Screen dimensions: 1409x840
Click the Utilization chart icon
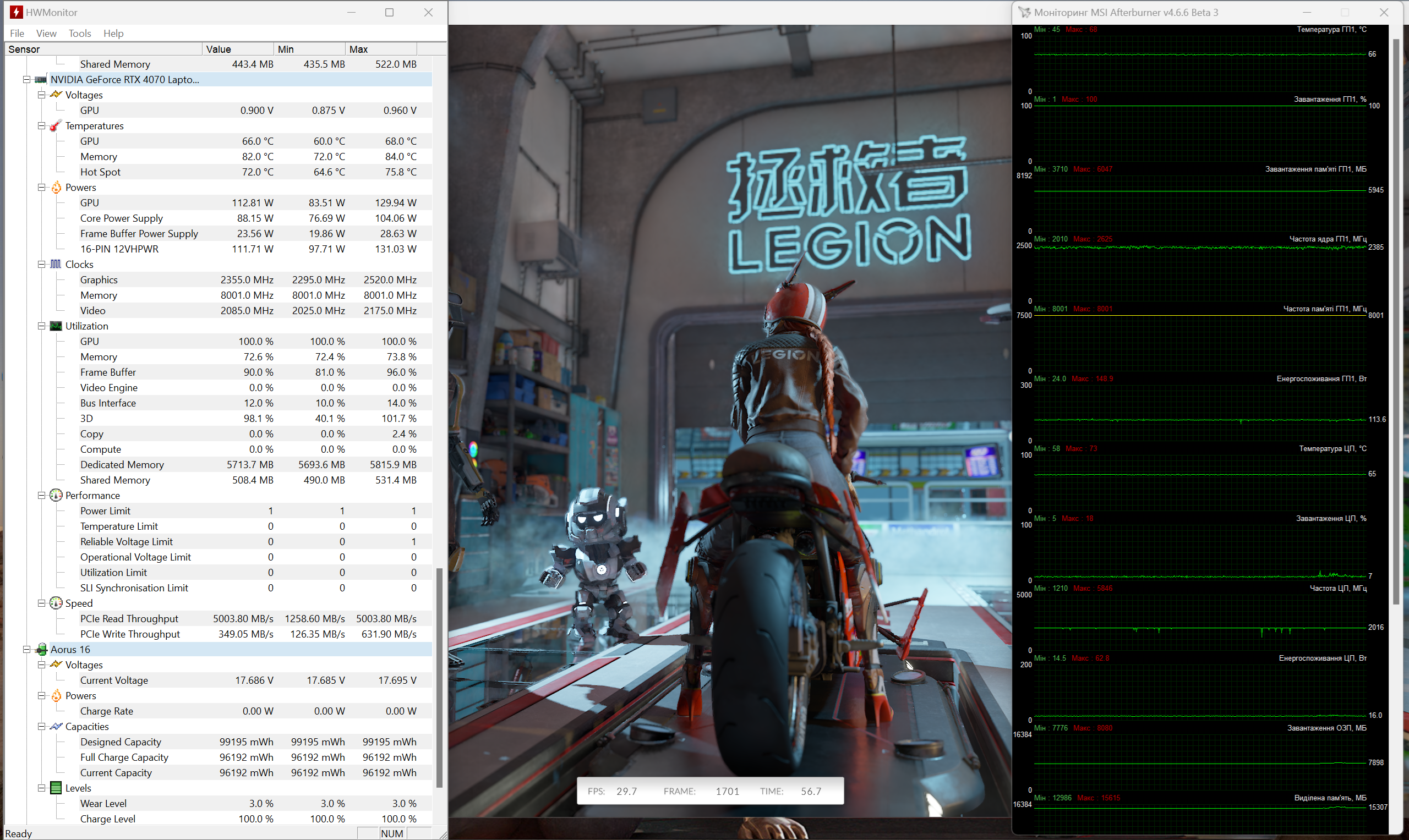point(56,326)
